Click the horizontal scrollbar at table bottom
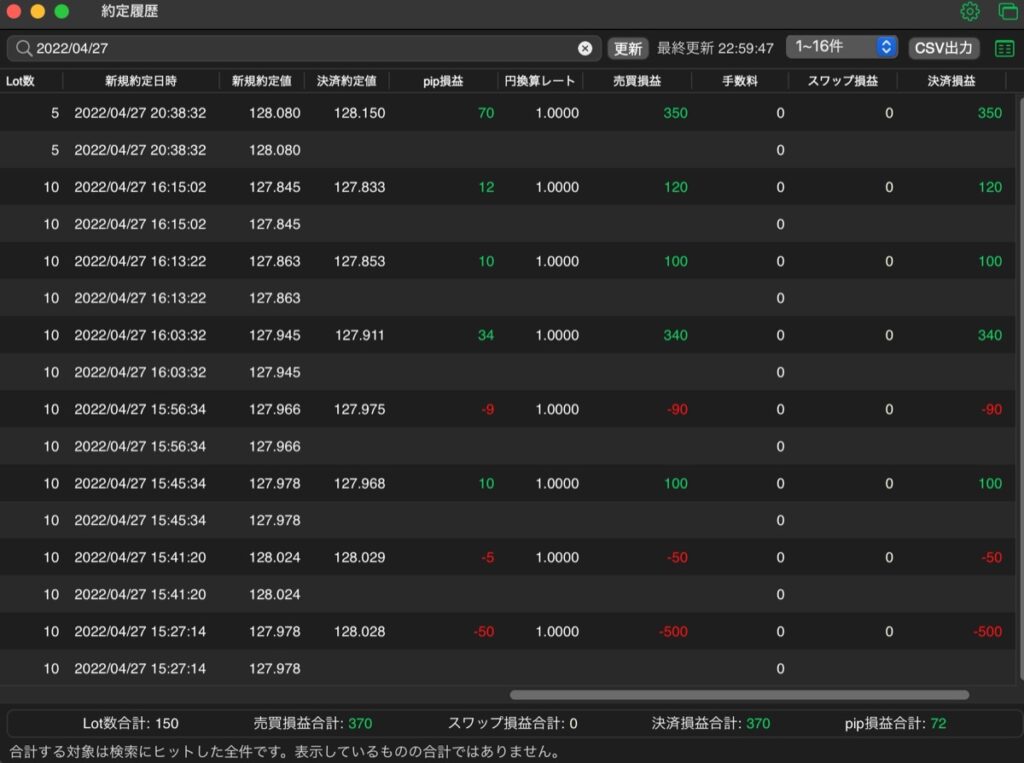The image size is (1024, 763). [739, 695]
